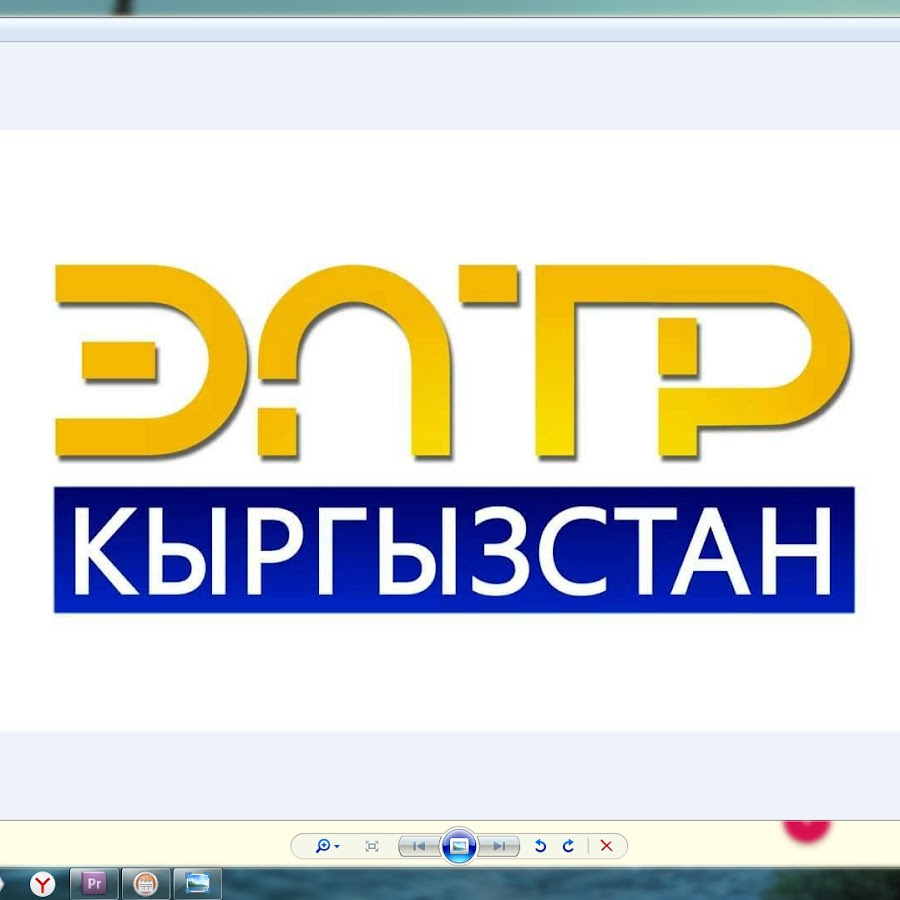Open Yandex Browser from taskbar

pyautogui.click(x=42, y=884)
